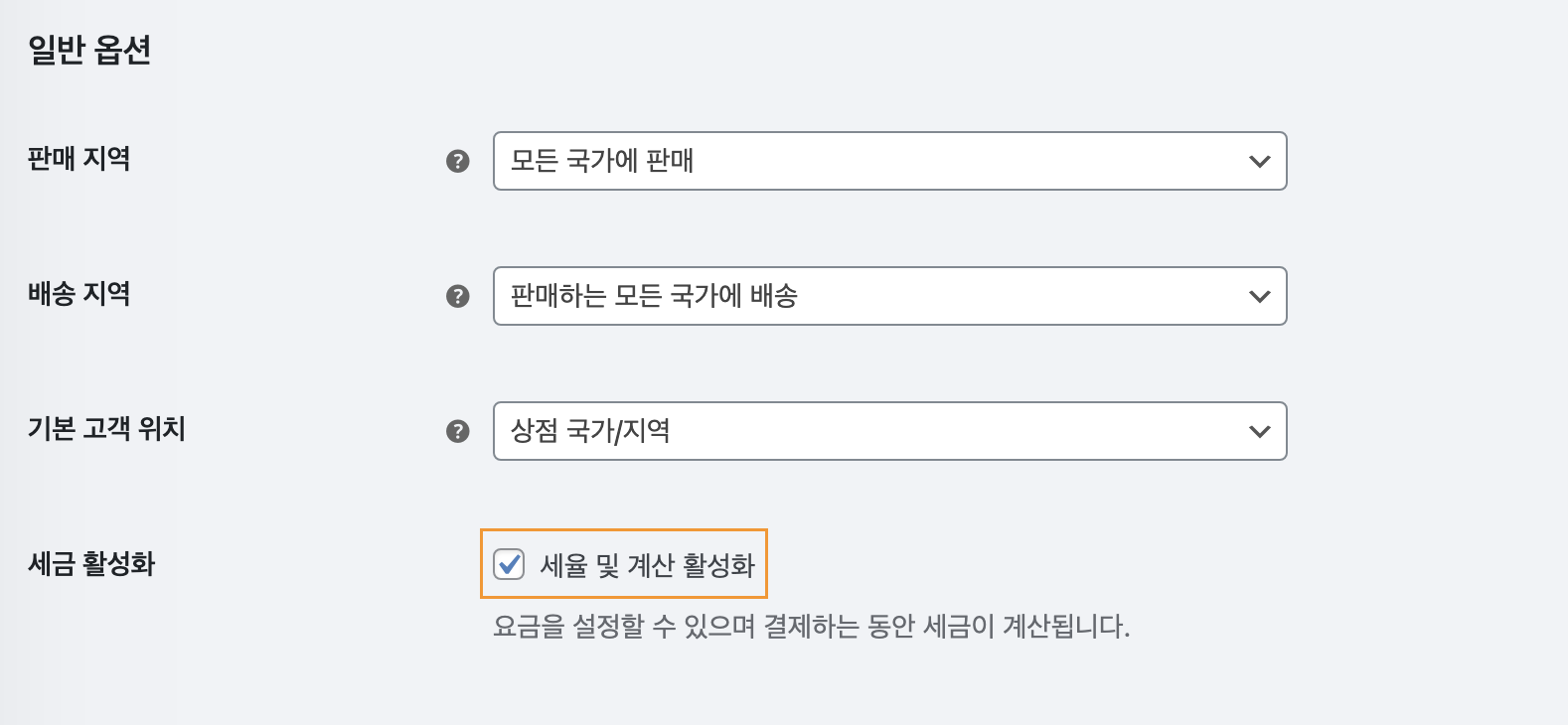Toggle the 세율 및 계산 활성화 checkbox
Screen dimensions: 1568x725
tap(509, 564)
